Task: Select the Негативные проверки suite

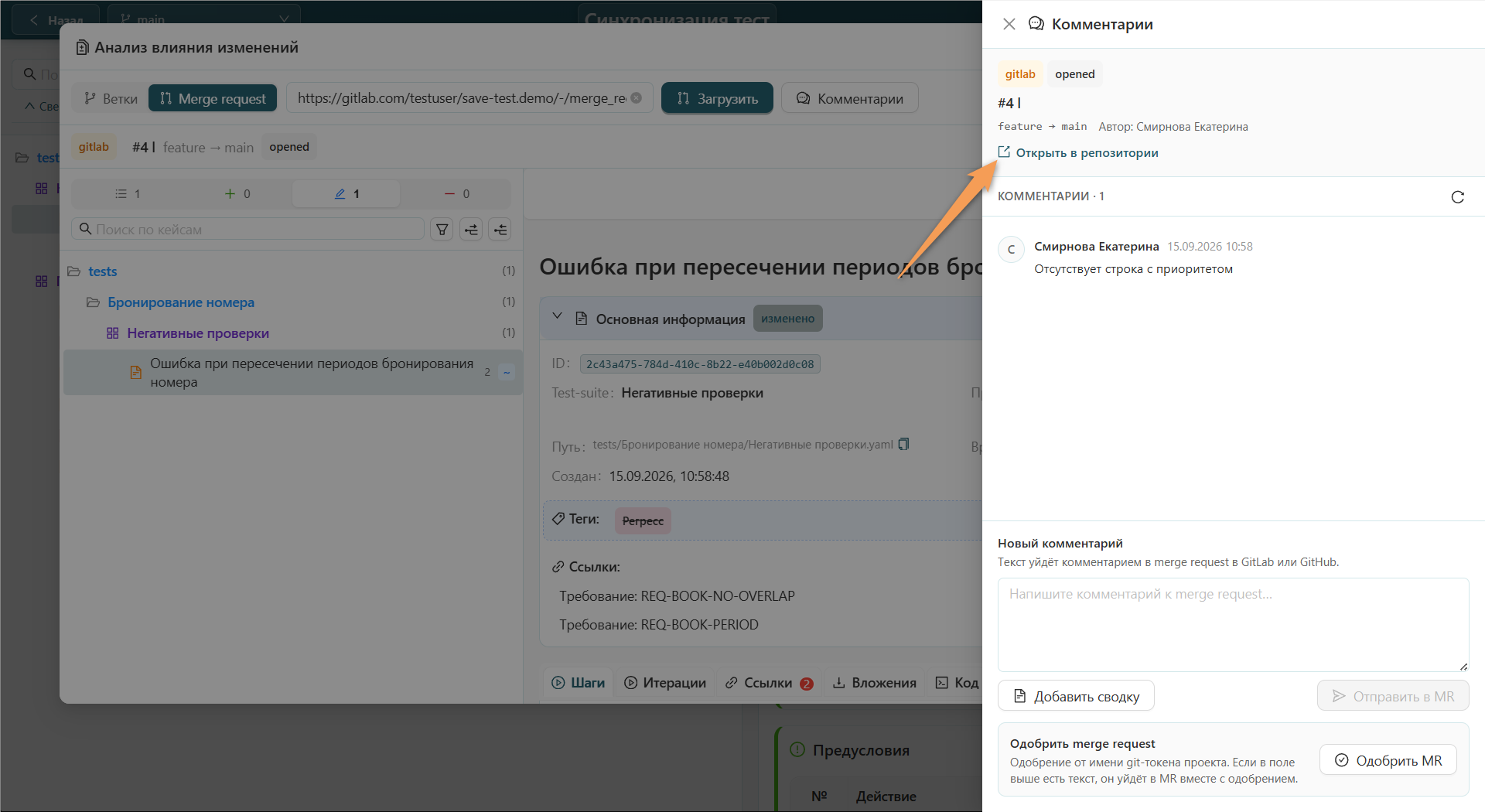Action: coord(197,333)
